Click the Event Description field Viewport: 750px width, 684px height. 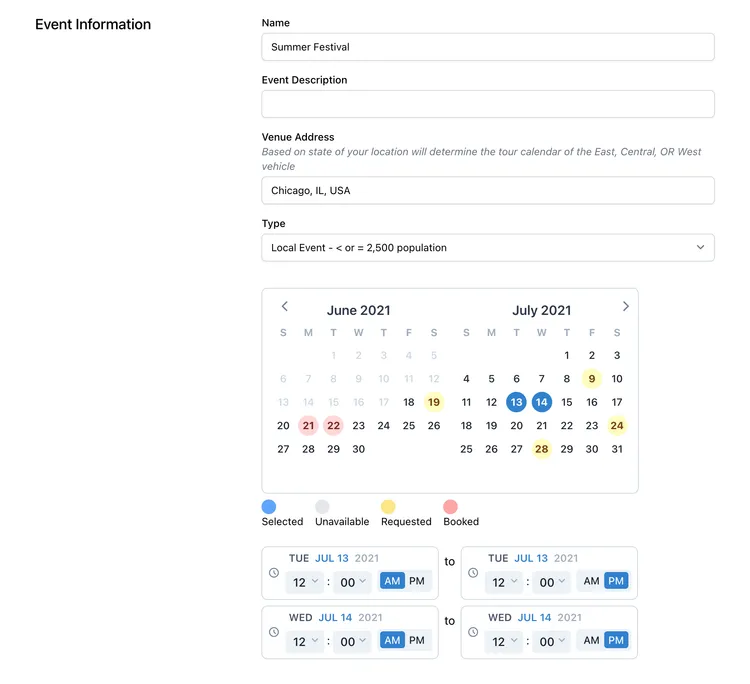[x=488, y=104]
